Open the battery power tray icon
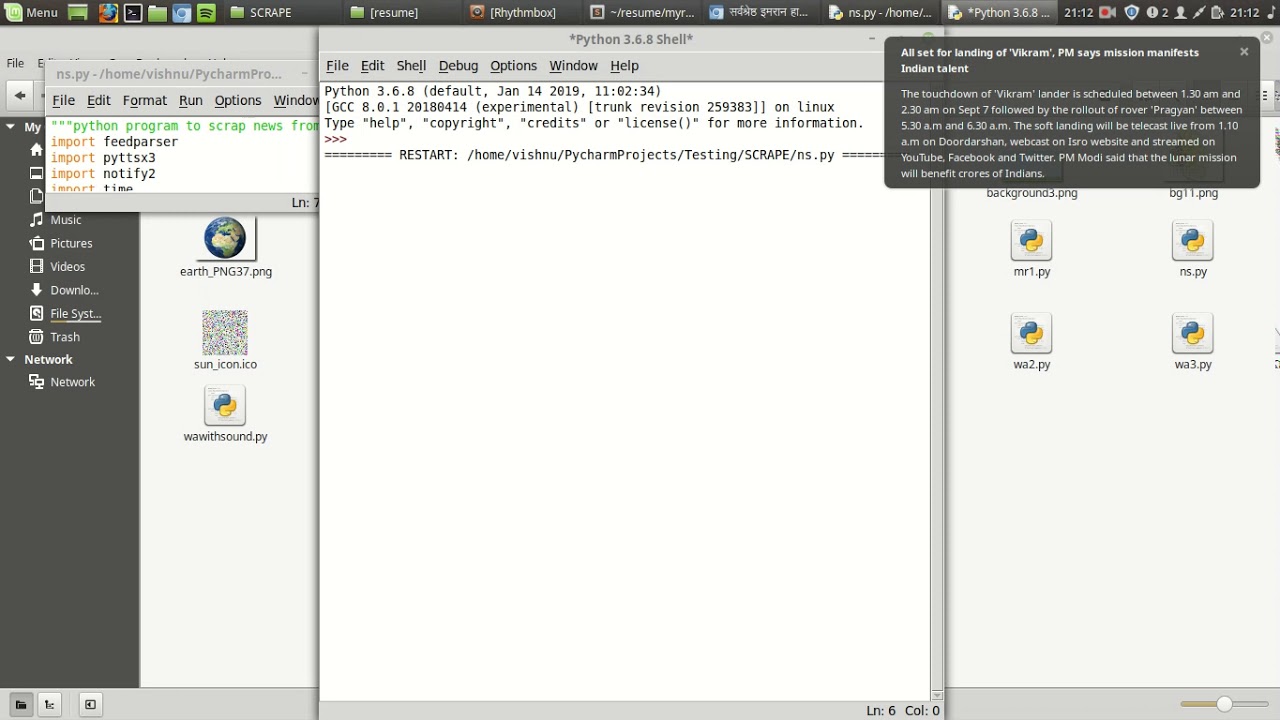The height and width of the screenshot is (720, 1280). coord(1216,12)
